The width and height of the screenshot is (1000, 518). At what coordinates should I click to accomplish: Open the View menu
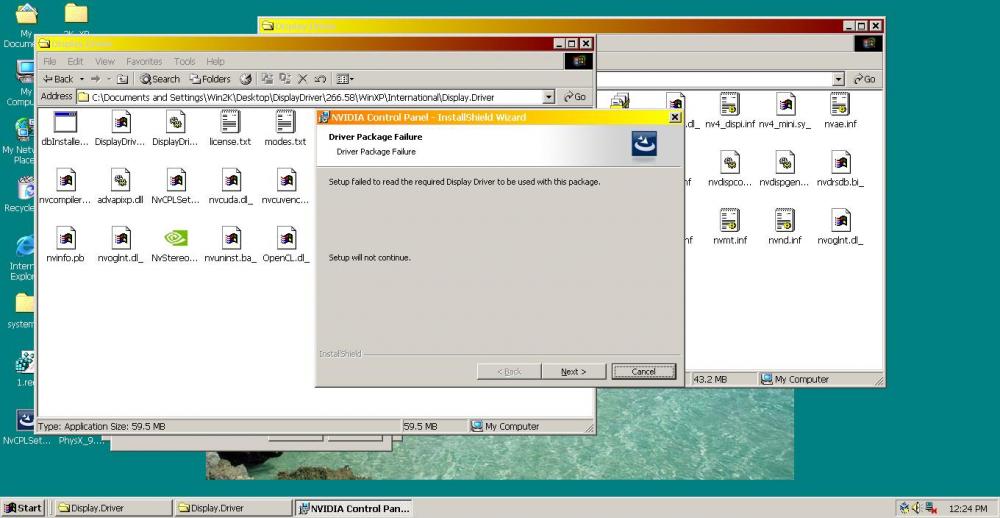pos(105,61)
